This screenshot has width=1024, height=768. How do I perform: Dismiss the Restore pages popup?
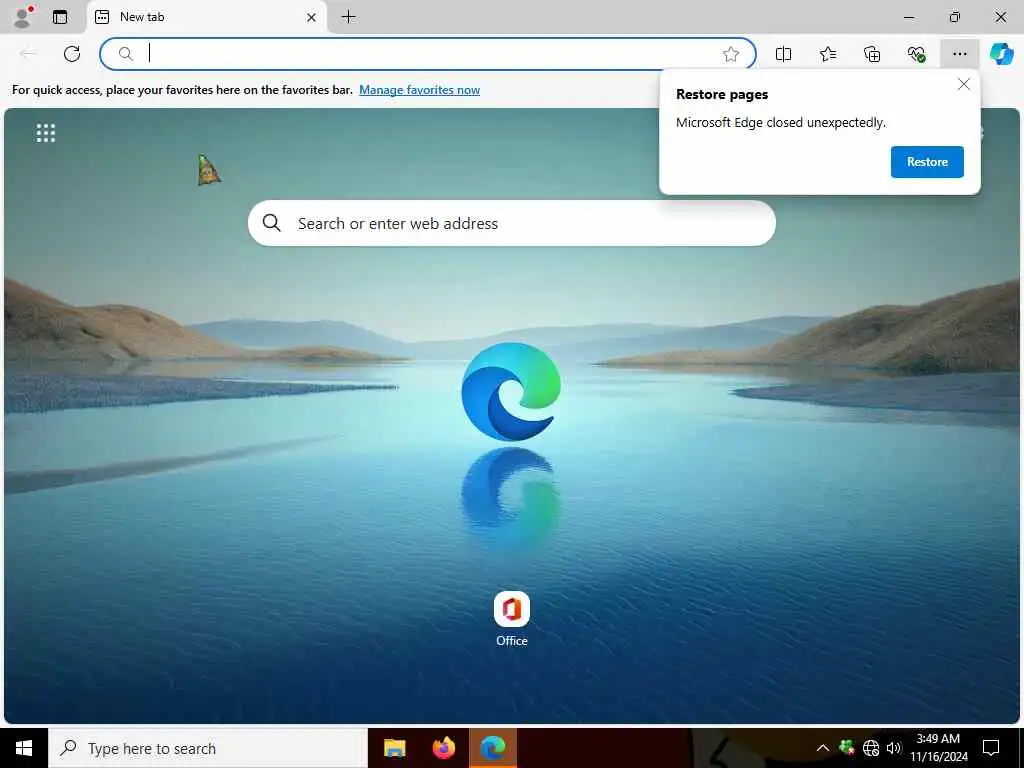pyautogui.click(x=963, y=84)
